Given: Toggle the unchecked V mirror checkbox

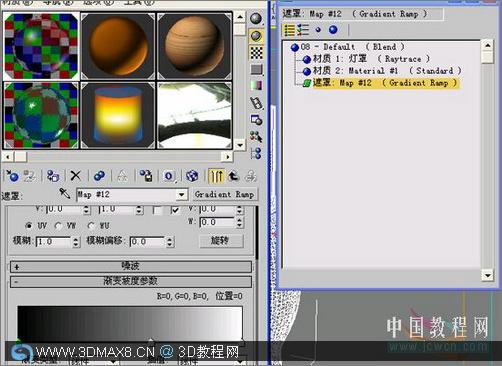Looking at the screenshot, I should [157, 210].
